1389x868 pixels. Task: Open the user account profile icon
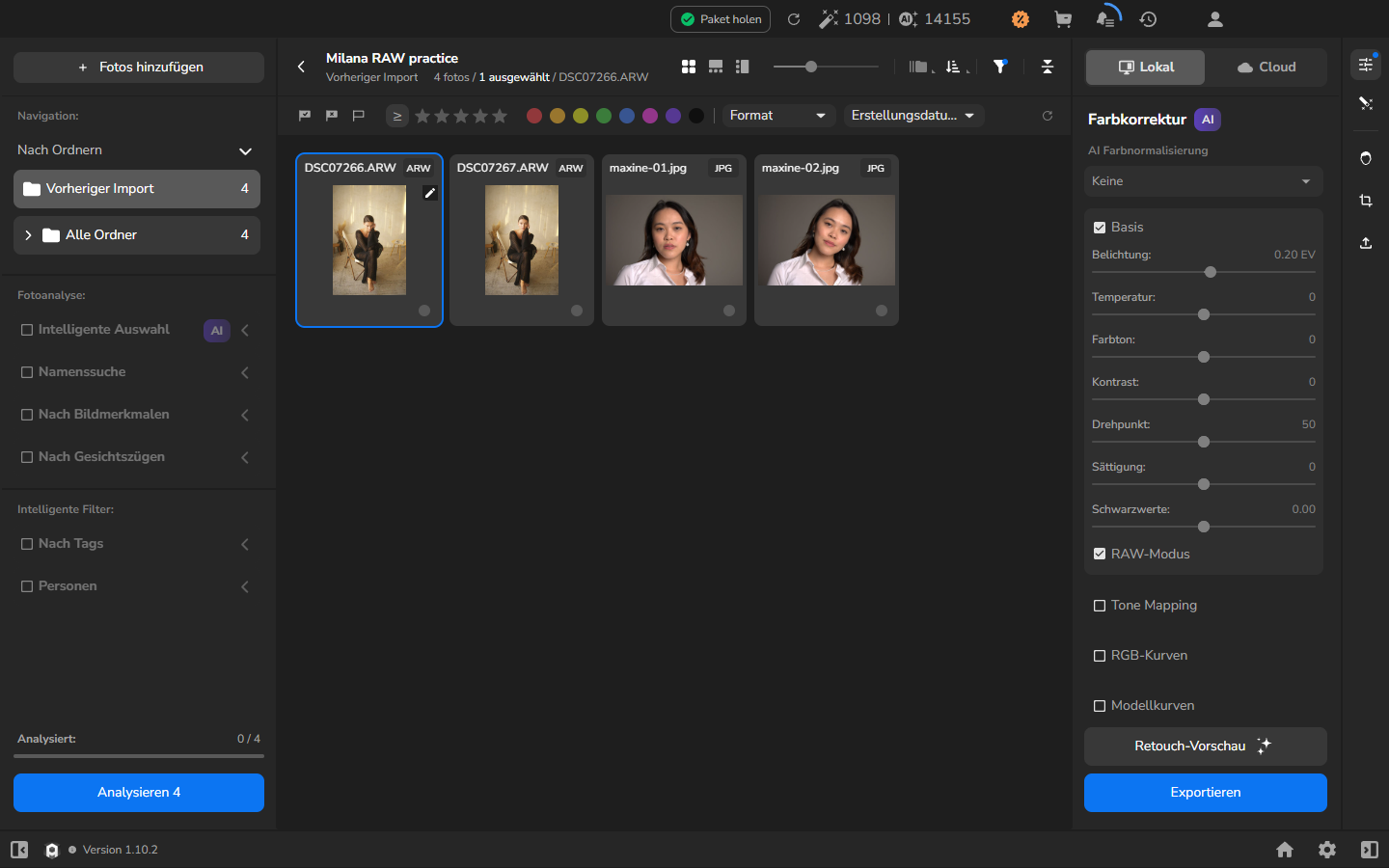point(1215,19)
